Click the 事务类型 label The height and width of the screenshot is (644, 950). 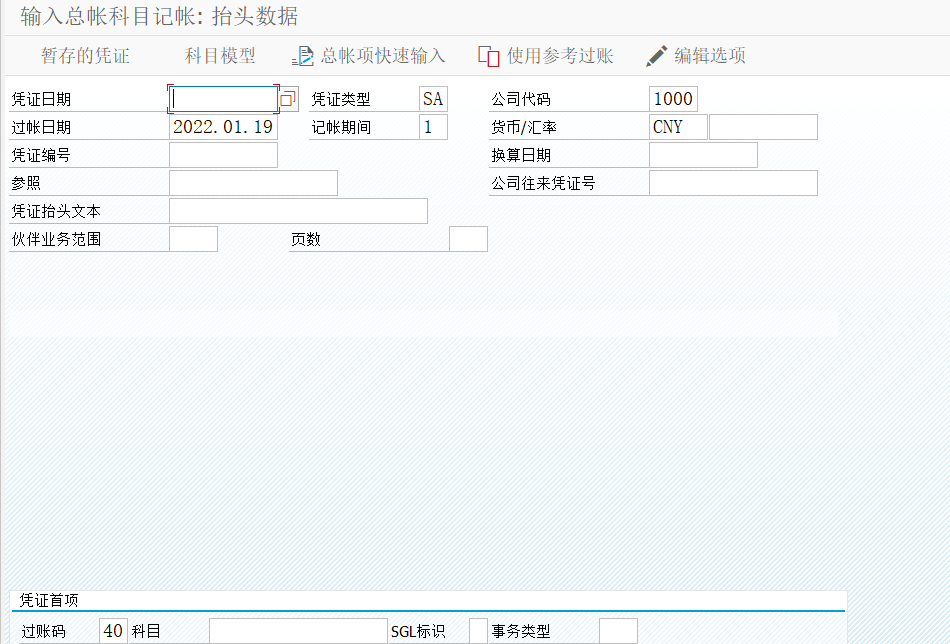pyautogui.click(x=521, y=631)
